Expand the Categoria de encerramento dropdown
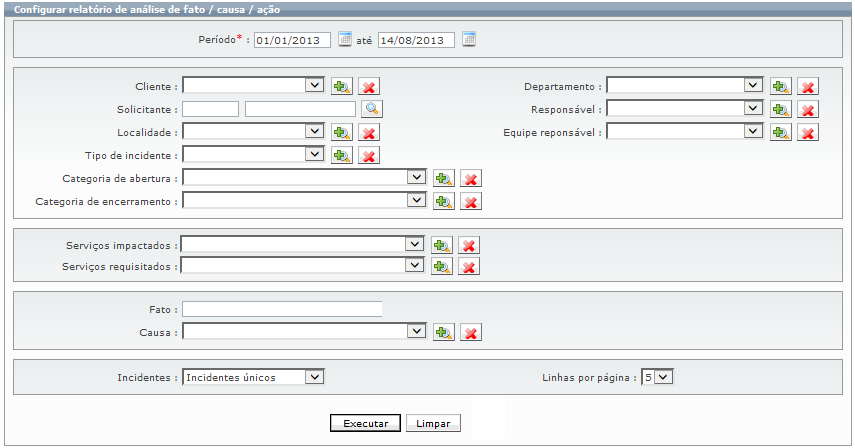Screen dimensions: 855x448 304,200
